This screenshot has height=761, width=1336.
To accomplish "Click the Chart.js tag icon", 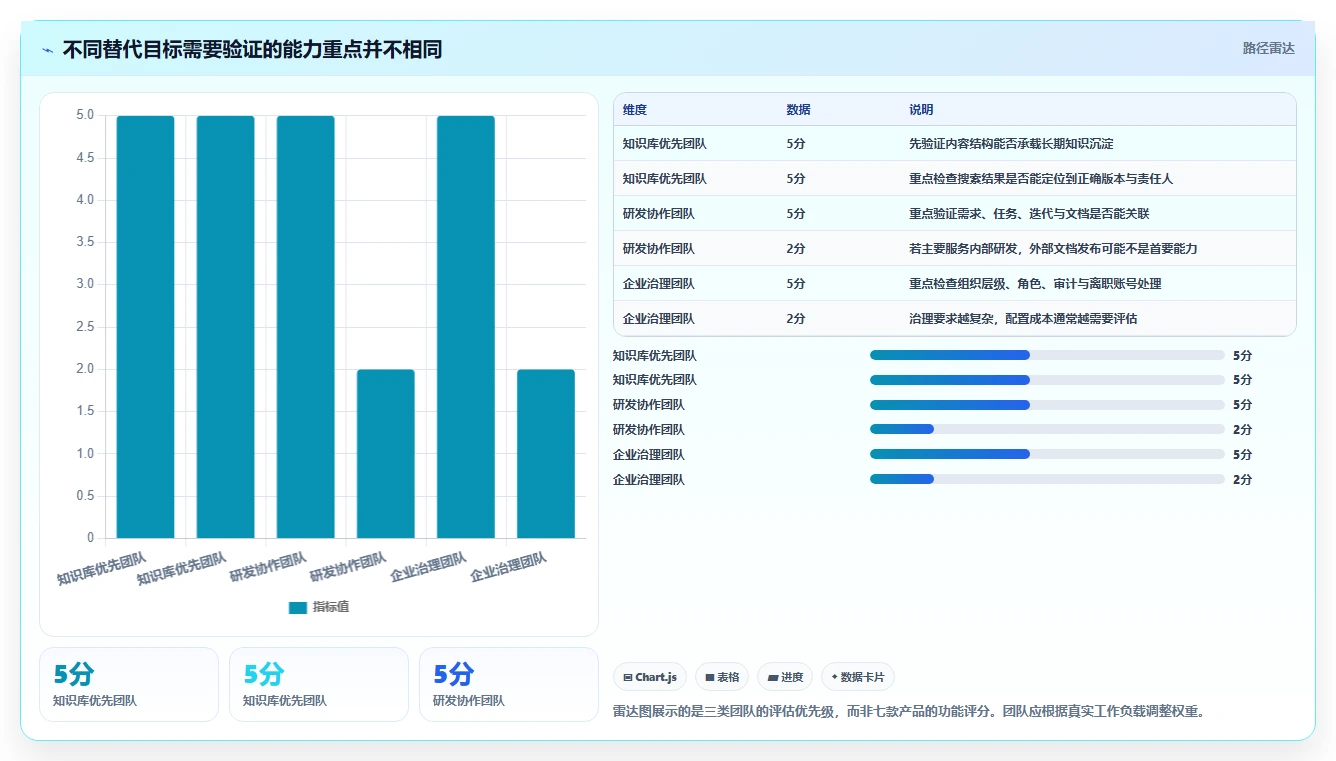I will [x=627, y=677].
